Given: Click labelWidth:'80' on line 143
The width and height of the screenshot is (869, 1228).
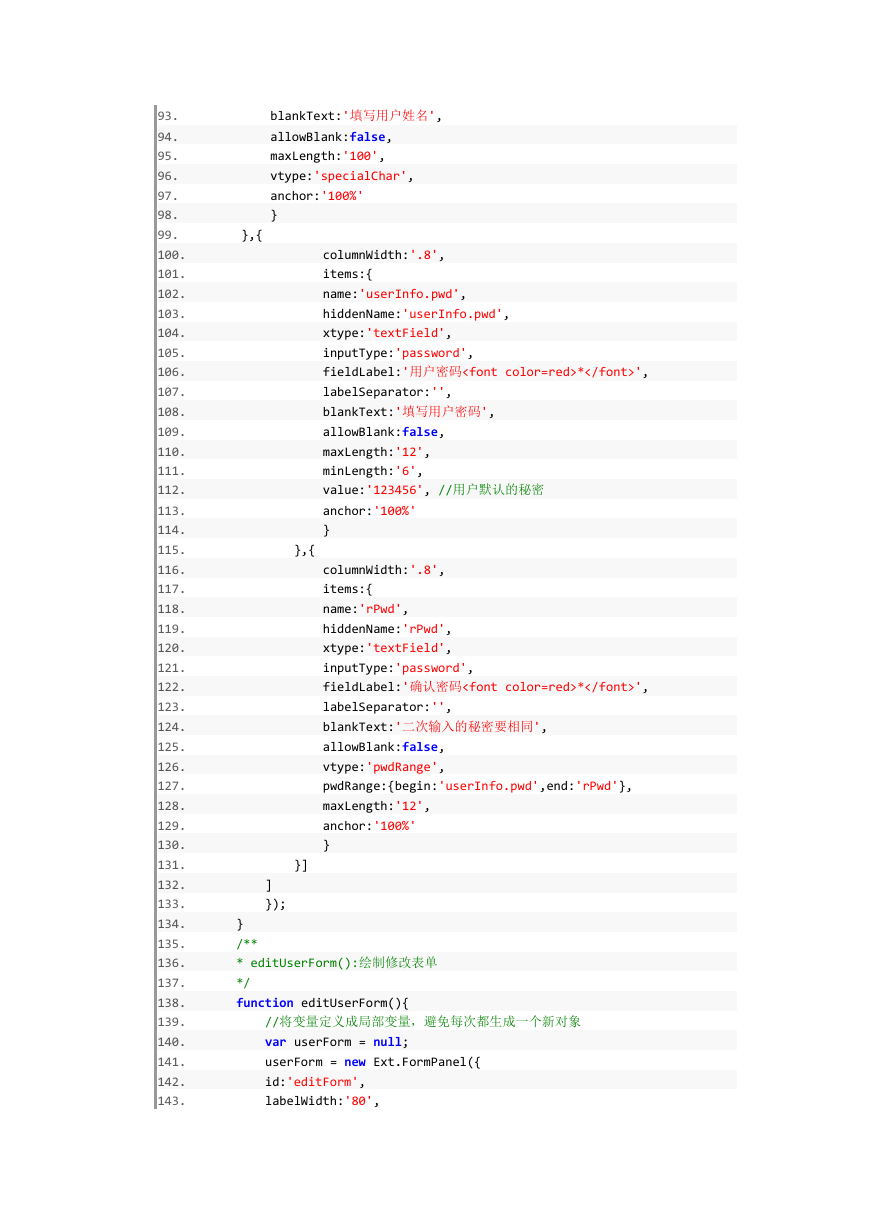Looking at the screenshot, I should (323, 1100).
